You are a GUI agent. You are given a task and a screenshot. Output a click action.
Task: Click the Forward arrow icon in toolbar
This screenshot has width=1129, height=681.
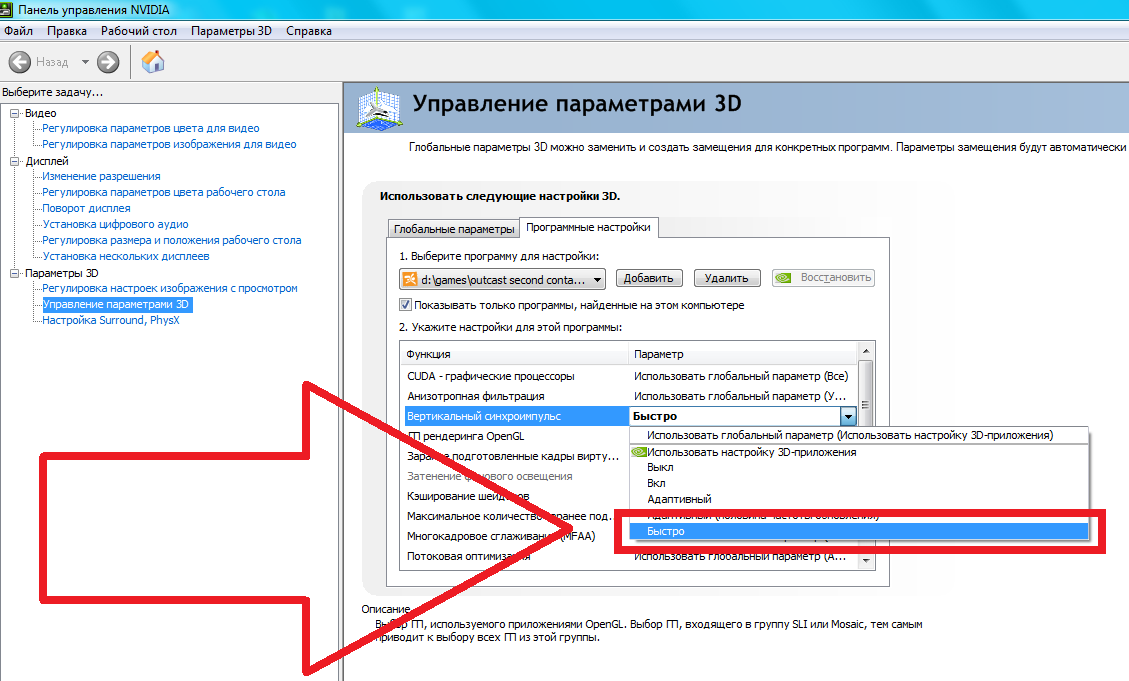108,62
